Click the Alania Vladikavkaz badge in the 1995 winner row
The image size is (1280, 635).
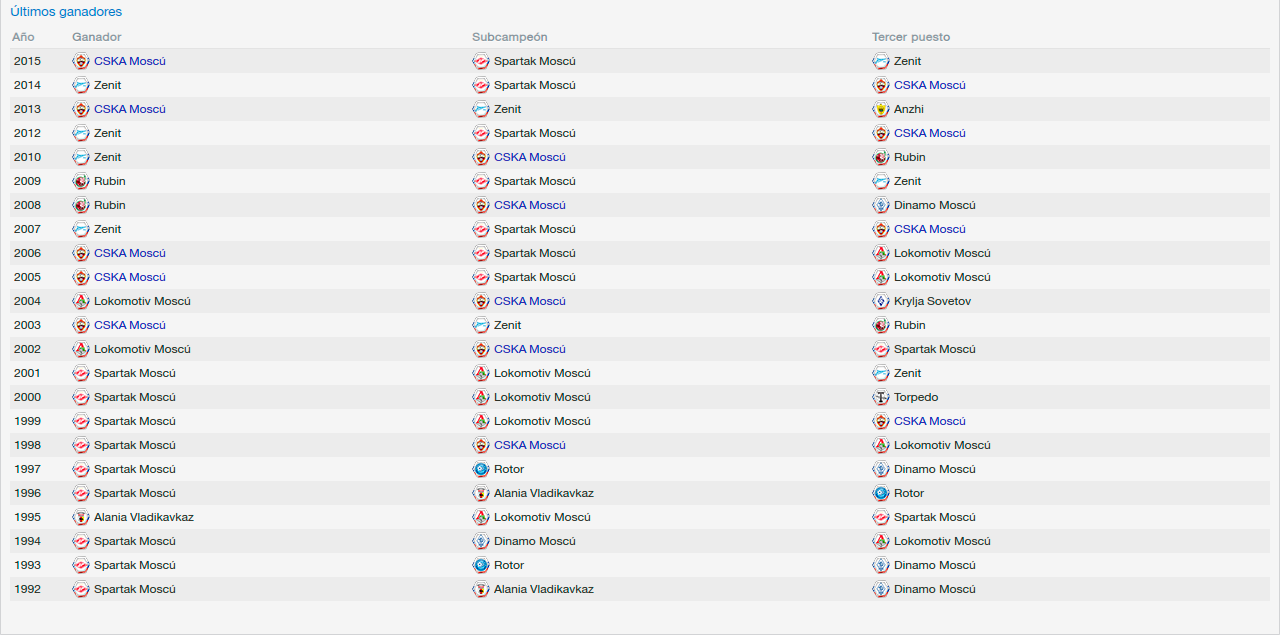(81, 517)
